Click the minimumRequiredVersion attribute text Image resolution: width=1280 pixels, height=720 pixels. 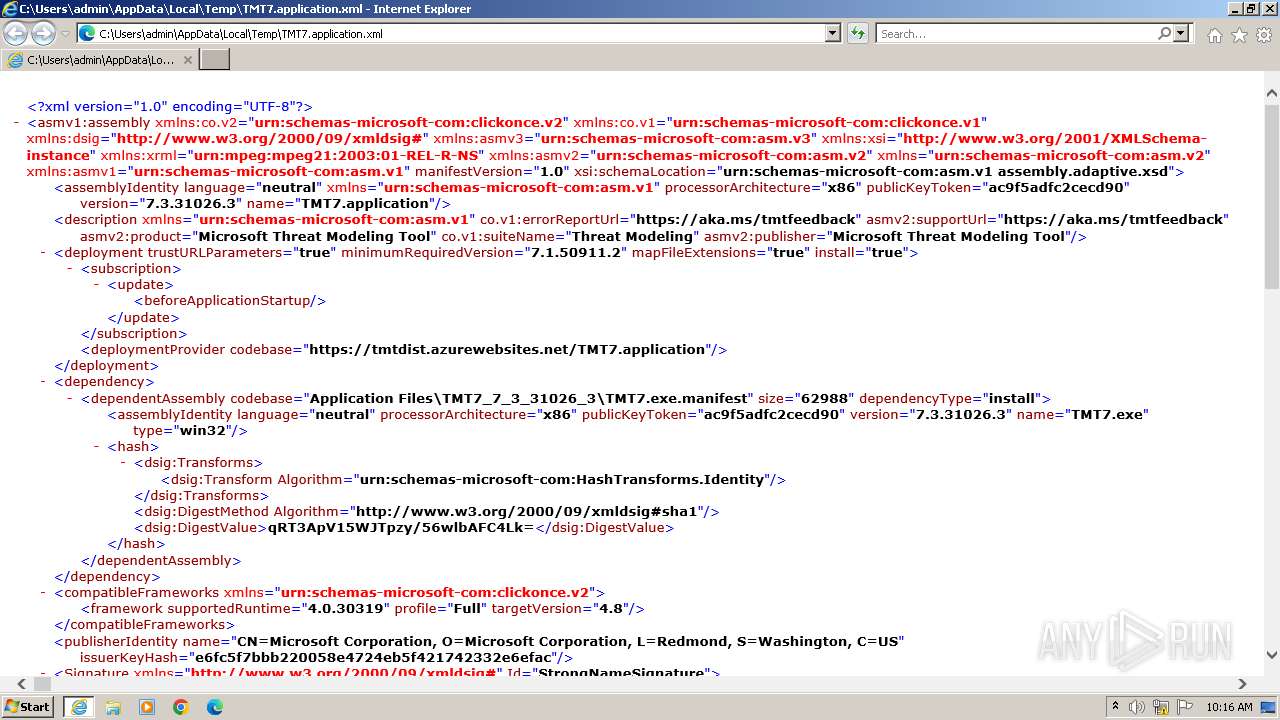(x=485, y=252)
